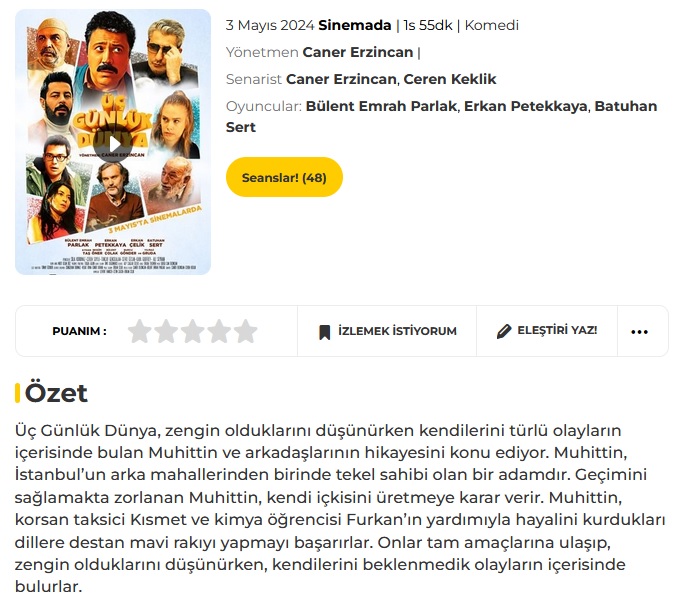This screenshot has height=607, width=696.
Task: View actor Bülent Emrah Parlak's profile
Action: [381, 106]
